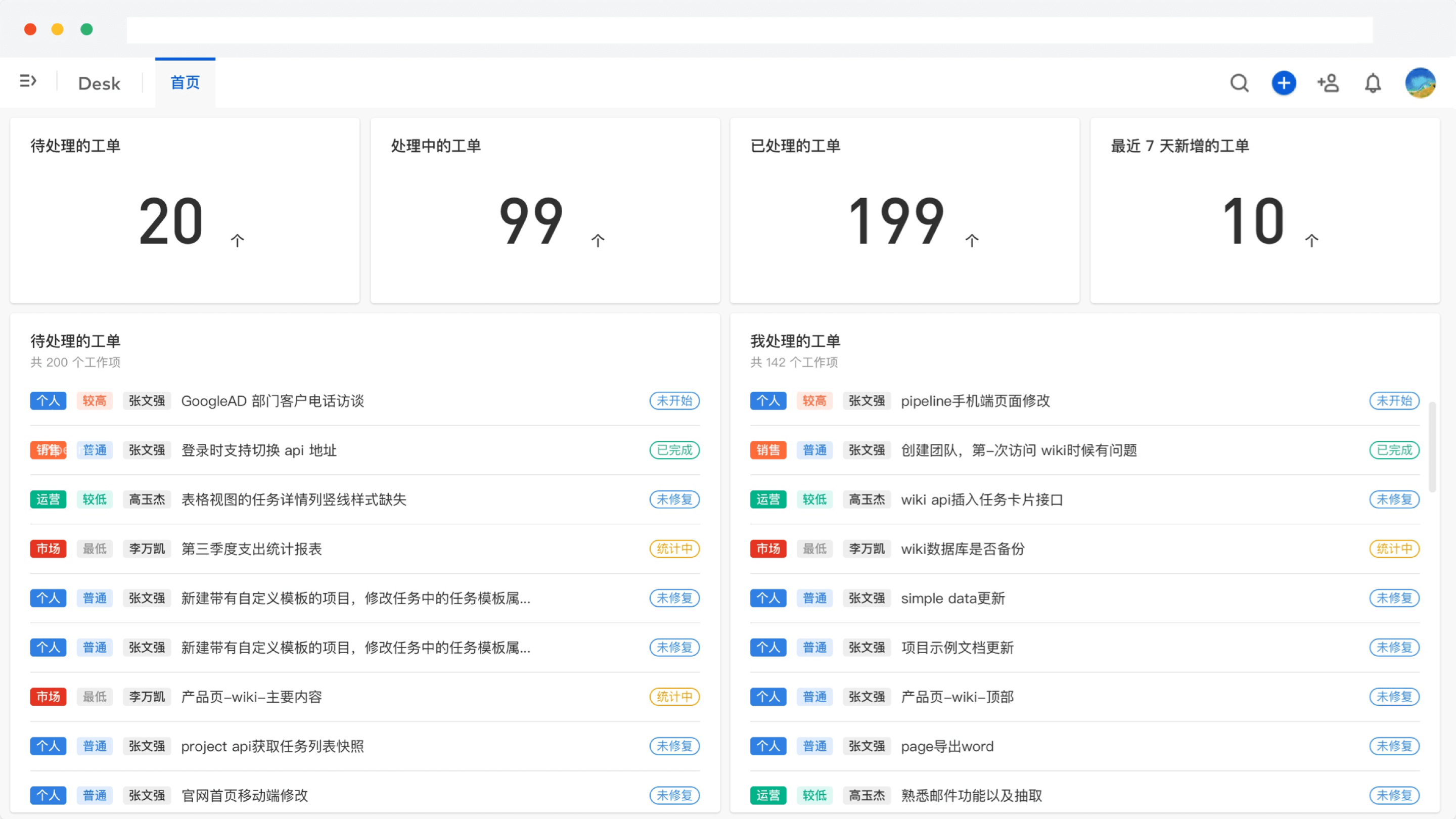Click the Desk title label
The image size is (1456, 819).
[x=99, y=83]
